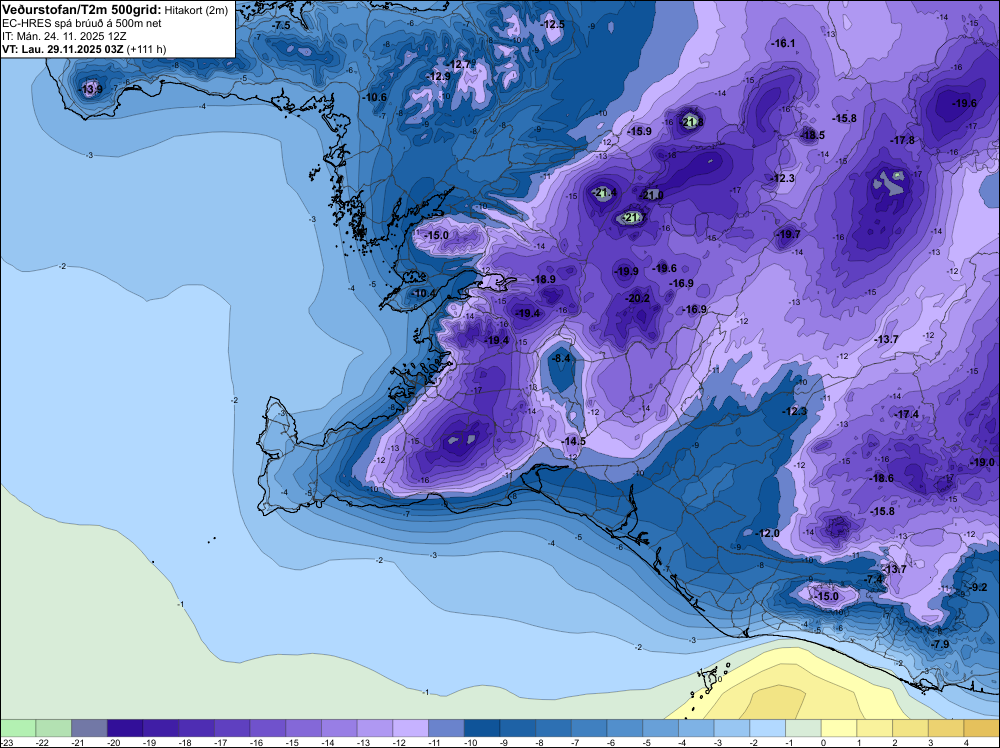This screenshot has width=1000, height=748.
Task: Click the -12.0 temperature label
Action: pos(767,533)
